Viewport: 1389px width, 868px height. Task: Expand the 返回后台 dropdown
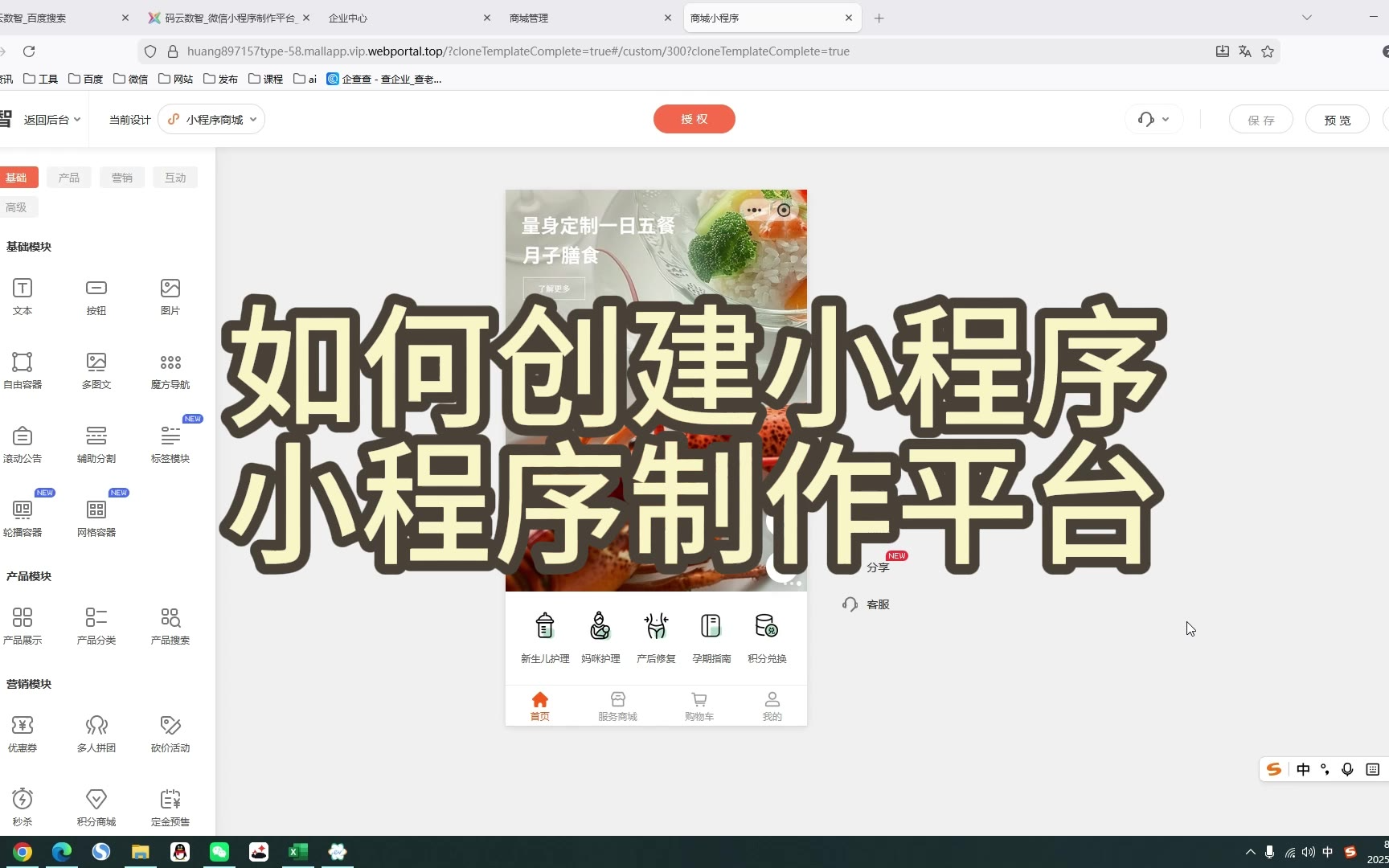[52, 120]
